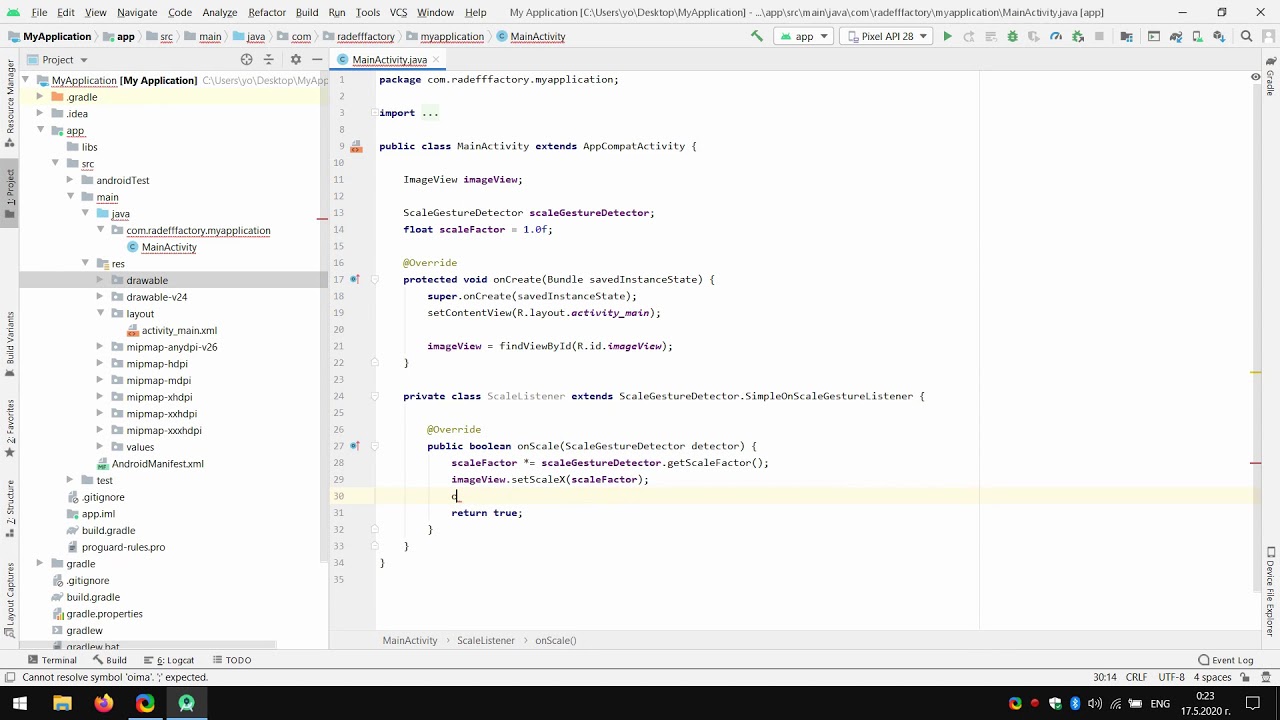Fold the onCreate method on line 17
The width and height of the screenshot is (1280, 720).
coord(375,279)
